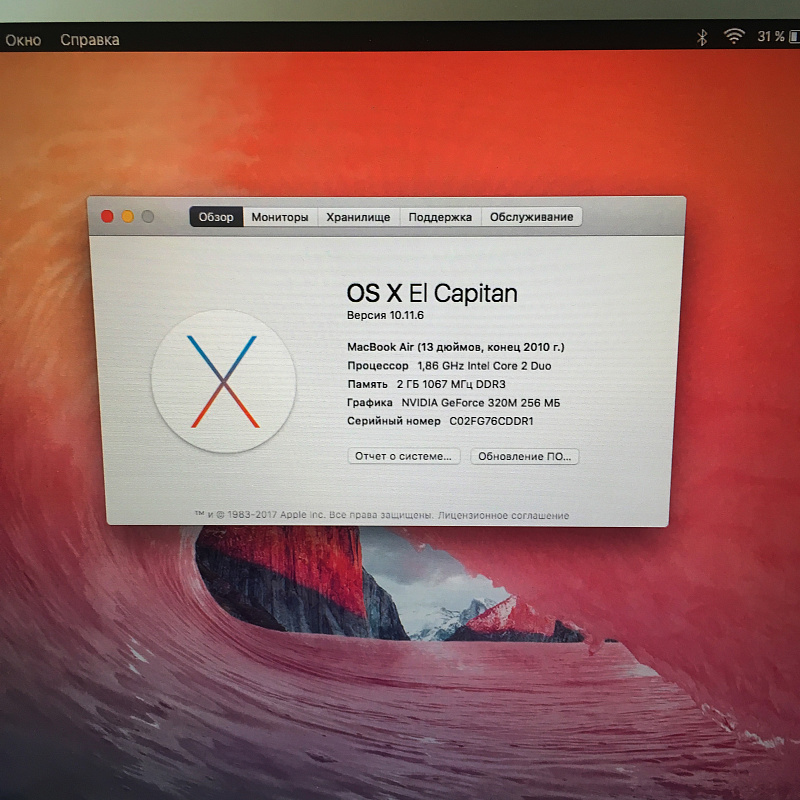Click the MacBook Air model line
The width and height of the screenshot is (800, 800).
tap(456, 347)
